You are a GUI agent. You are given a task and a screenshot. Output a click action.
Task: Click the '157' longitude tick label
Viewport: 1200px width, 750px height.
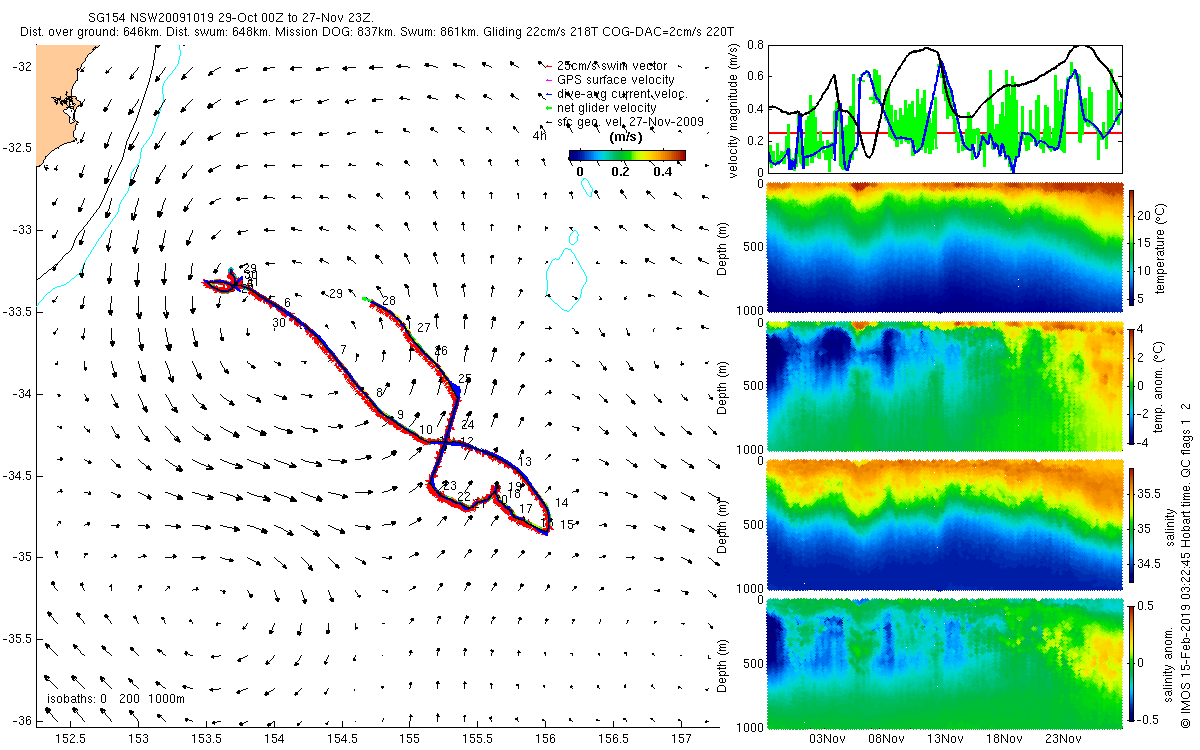point(681,738)
